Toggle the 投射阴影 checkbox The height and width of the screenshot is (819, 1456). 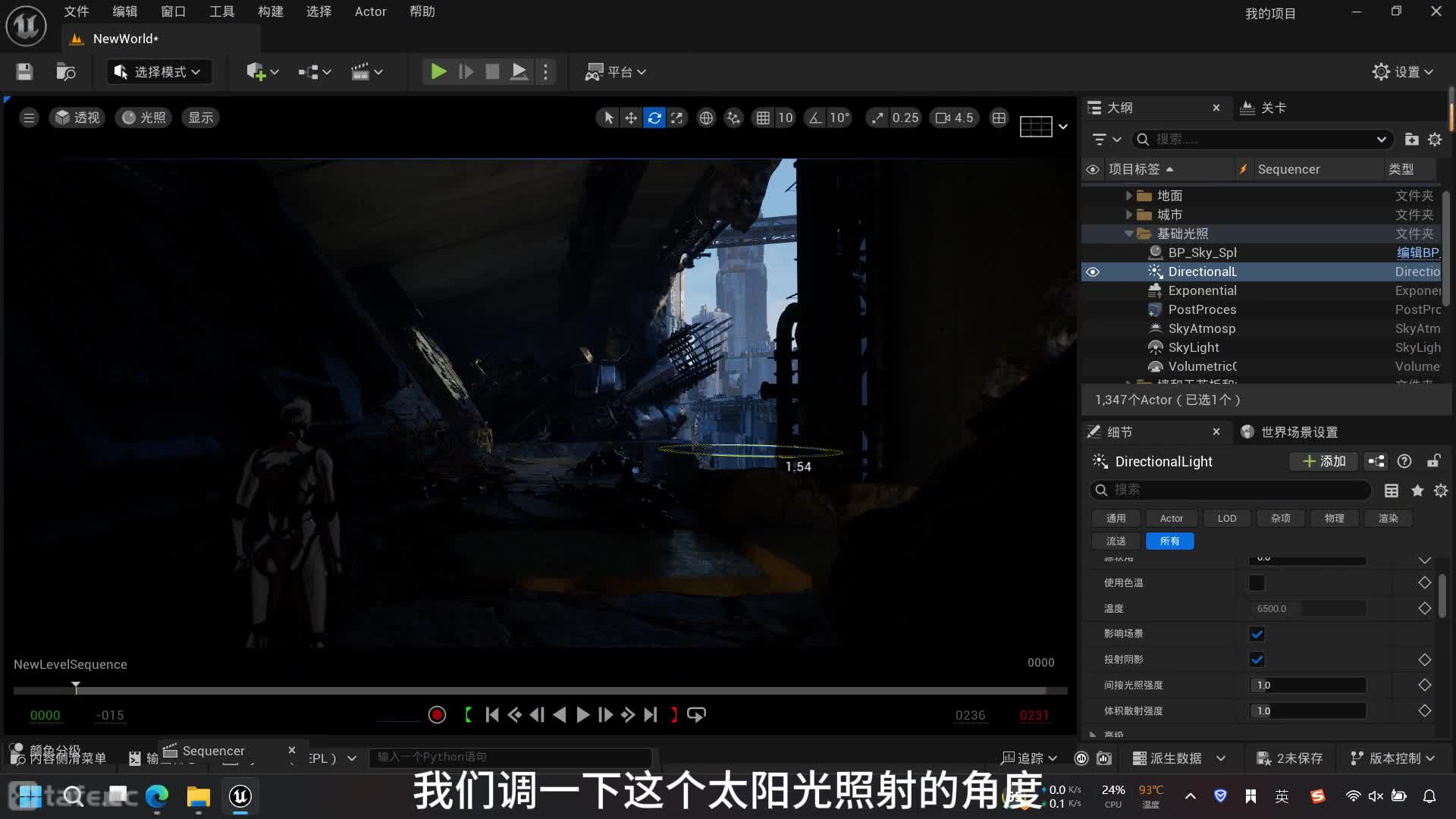[1257, 660]
